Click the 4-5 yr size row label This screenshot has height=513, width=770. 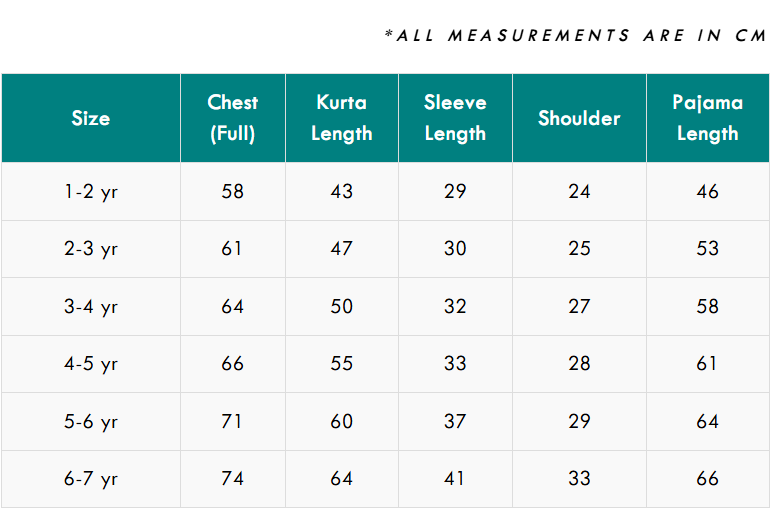click(91, 364)
